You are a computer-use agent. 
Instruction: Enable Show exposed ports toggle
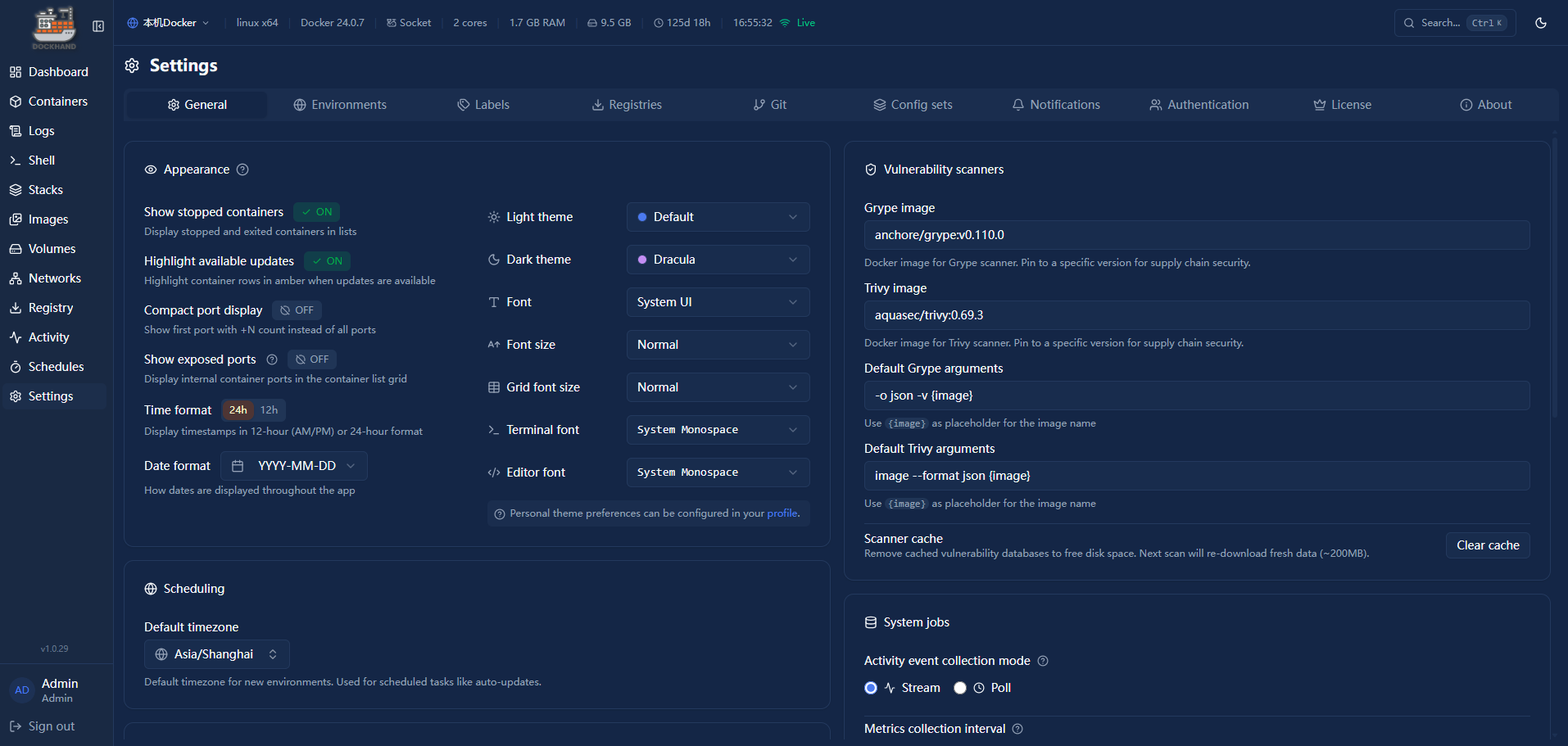pyautogui.click(x=312, y=359)
